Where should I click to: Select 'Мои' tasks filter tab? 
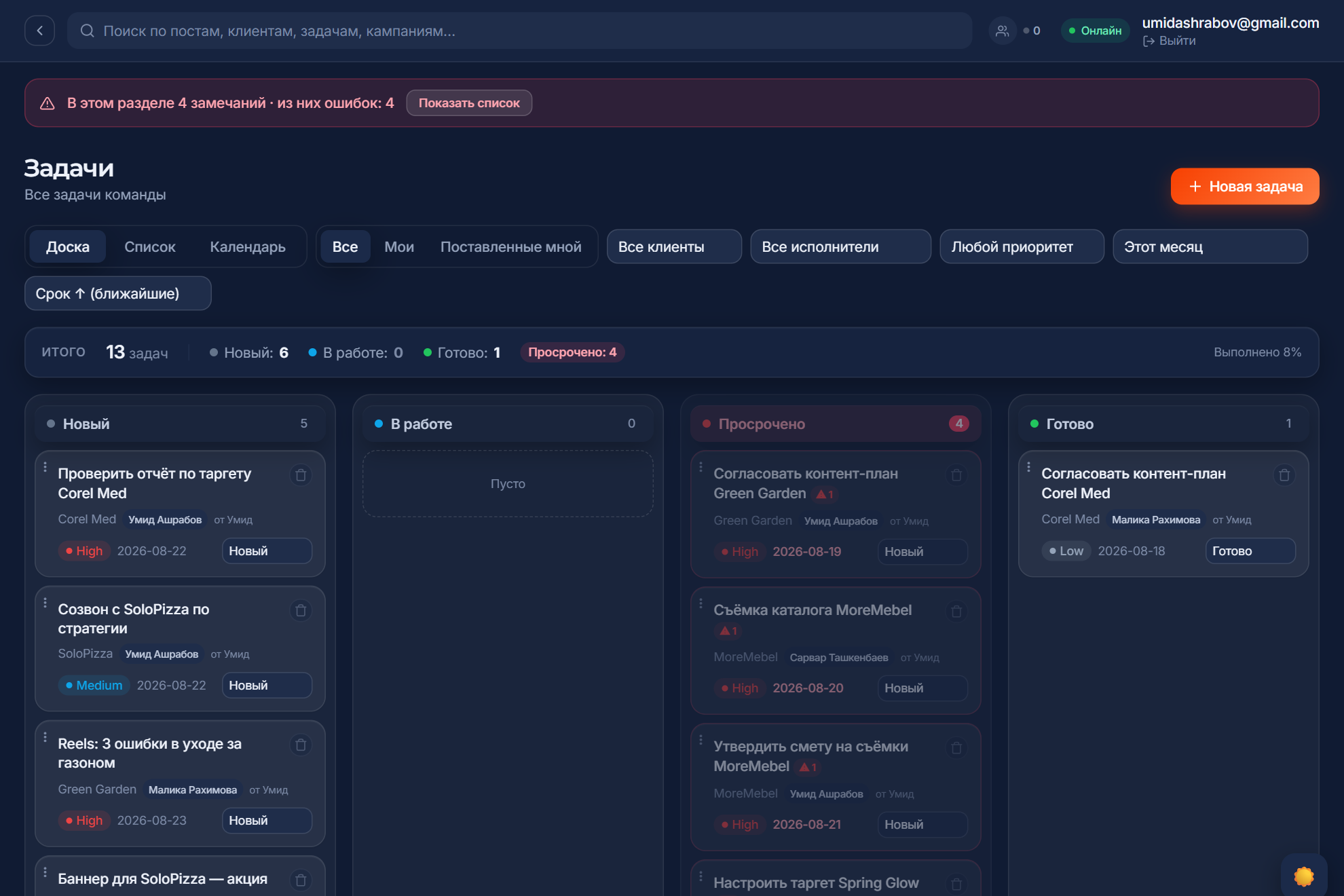[x=399, y=246]
